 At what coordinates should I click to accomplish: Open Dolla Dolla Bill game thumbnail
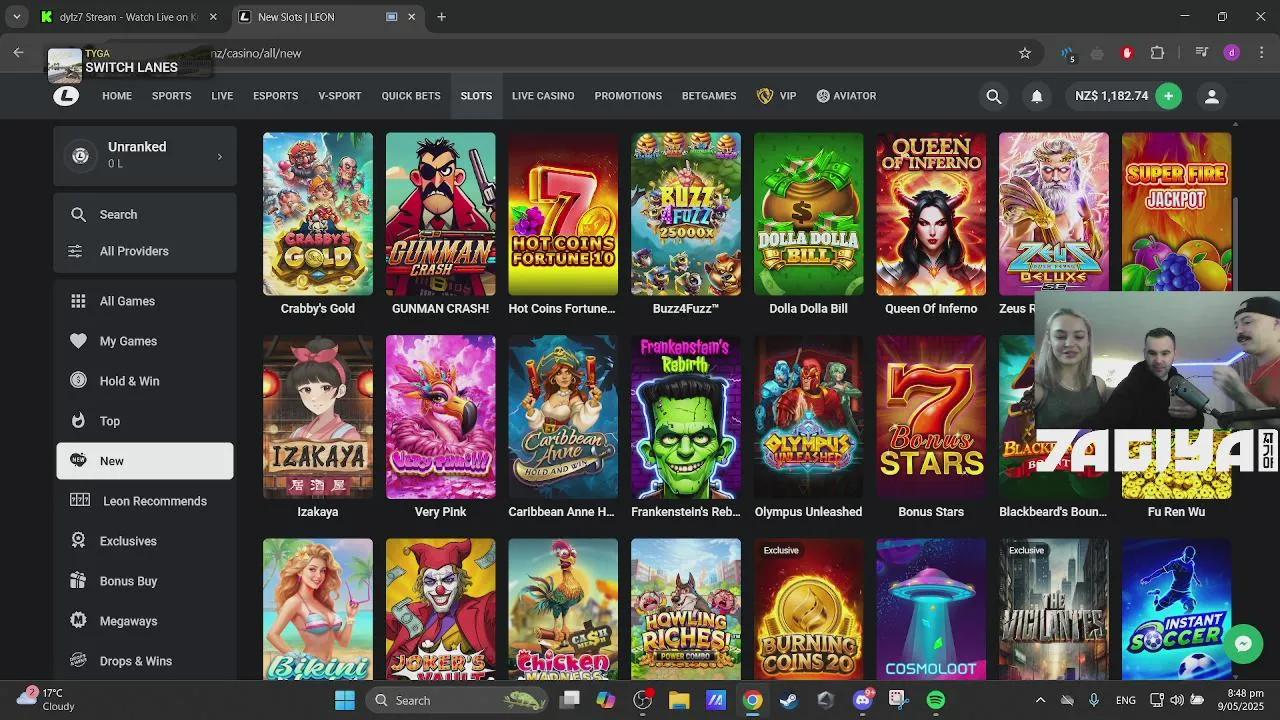tap(808, 214)
